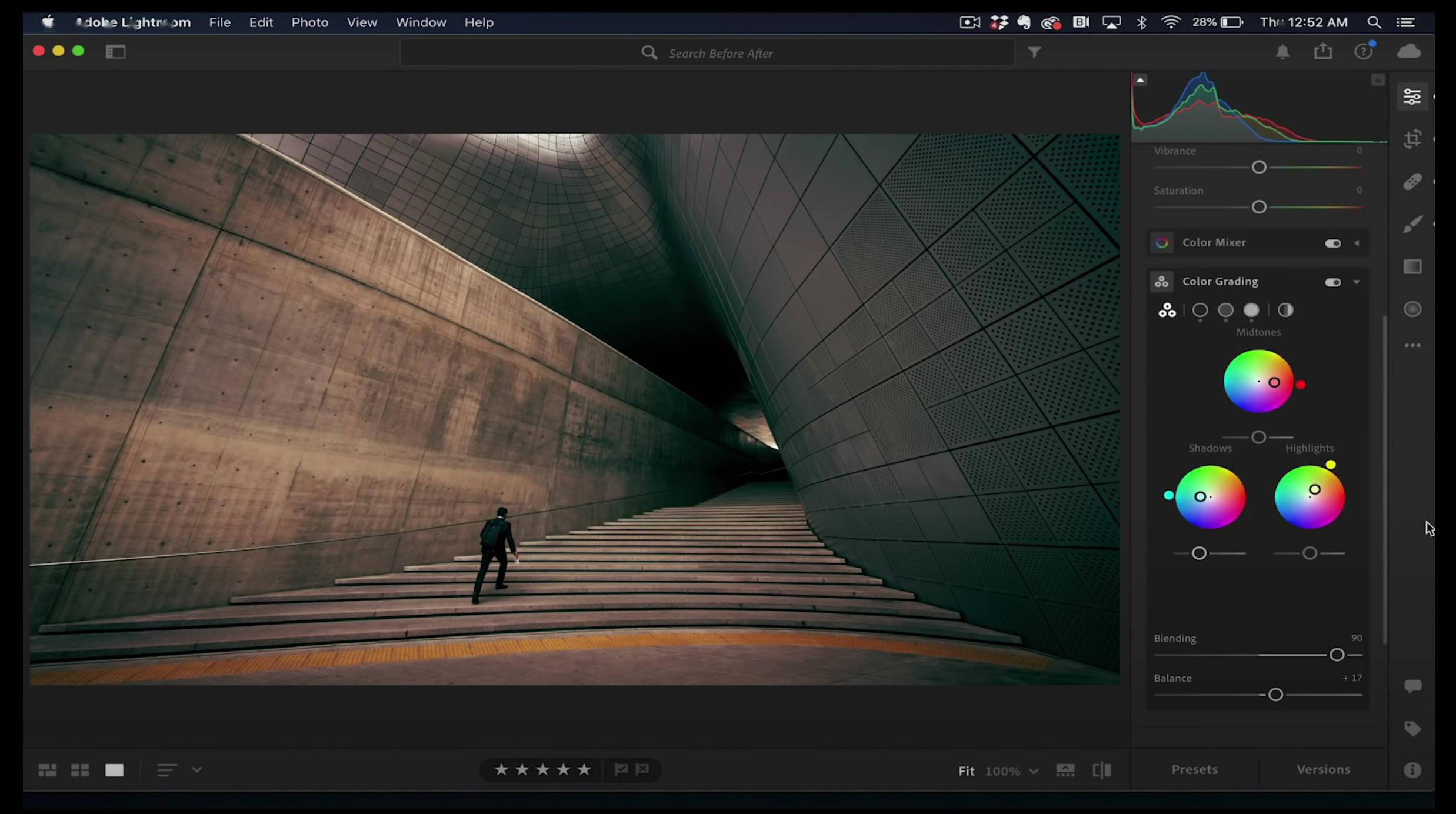This screenshot has width=1456, height=814.
Task: Toggle Color Grading visibility switch
Action: tap(1332, 282)
